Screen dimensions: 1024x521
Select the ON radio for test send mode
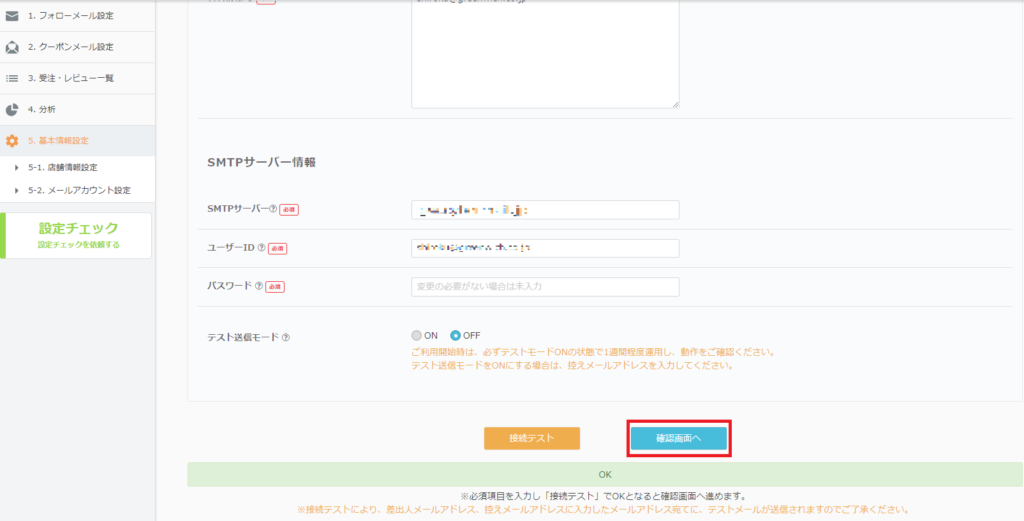click(x=417, y=335)
